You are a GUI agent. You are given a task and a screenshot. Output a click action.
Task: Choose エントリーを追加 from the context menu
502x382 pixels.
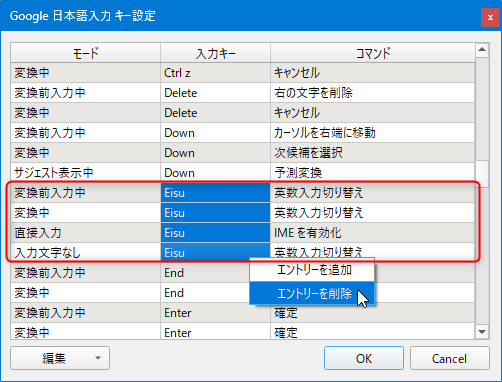[312, 270]
